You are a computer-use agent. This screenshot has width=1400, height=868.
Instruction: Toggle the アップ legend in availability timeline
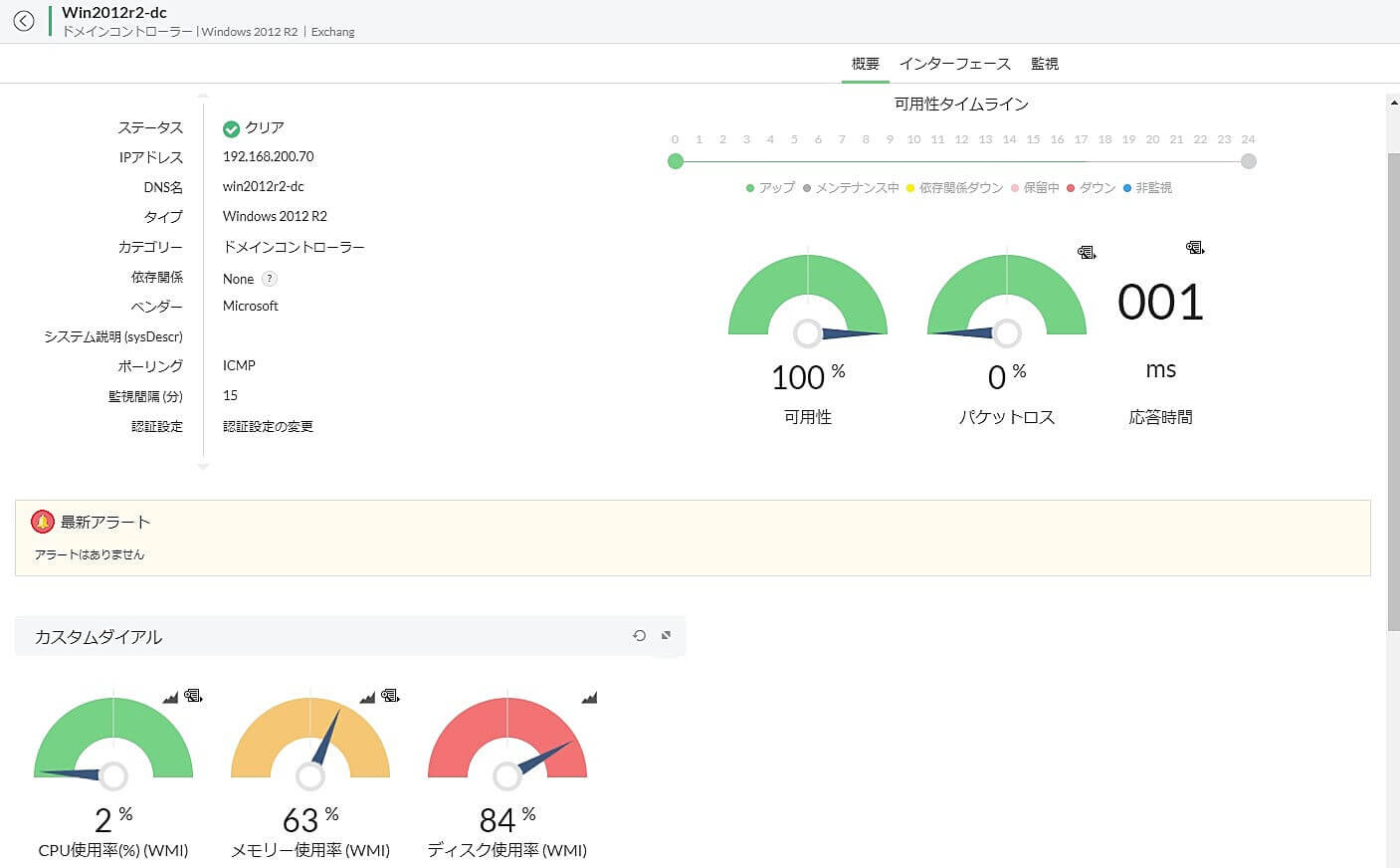(767, 187)
